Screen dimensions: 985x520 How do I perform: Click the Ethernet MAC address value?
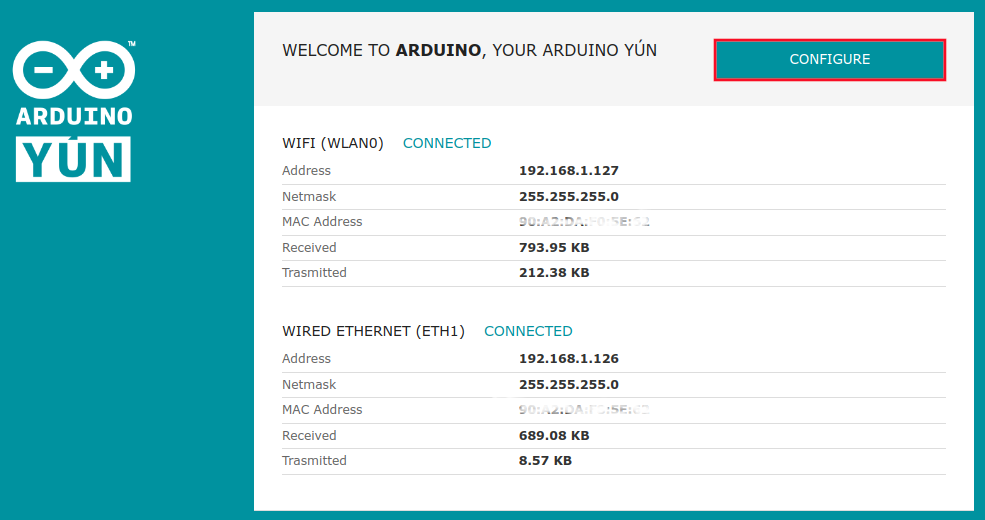pyautogui.click(x=584, y=410)
